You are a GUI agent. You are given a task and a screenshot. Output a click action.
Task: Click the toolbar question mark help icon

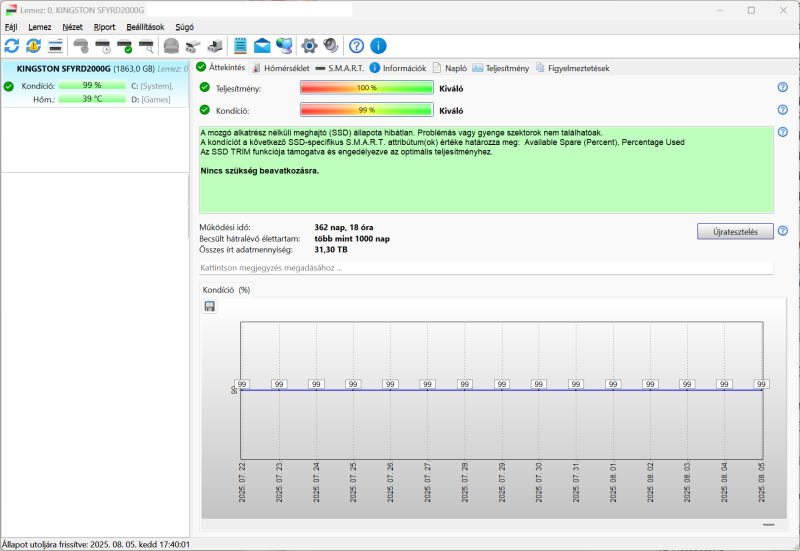(356, 46)
